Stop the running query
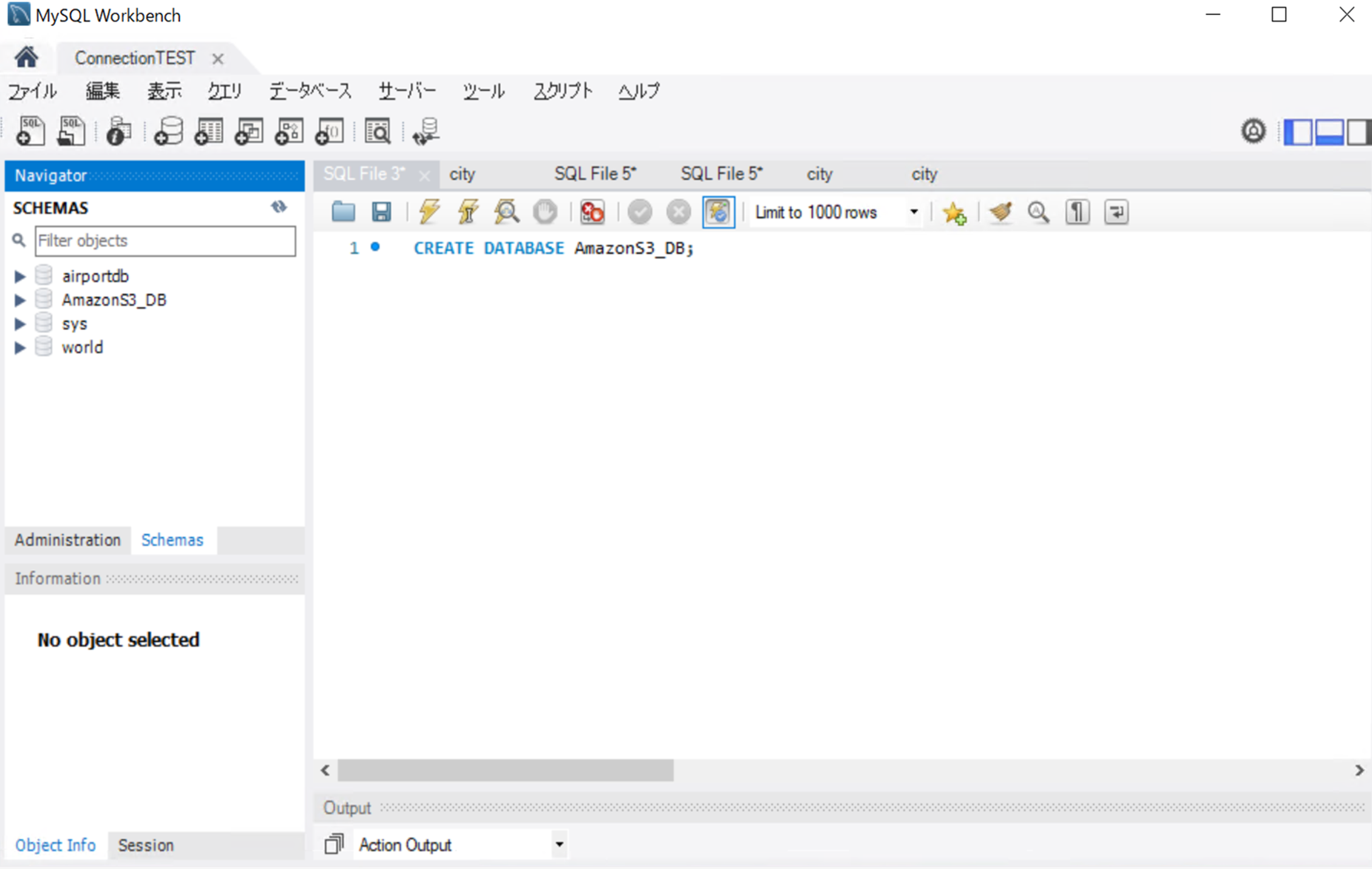1372x869 pixels. point(545,212)
